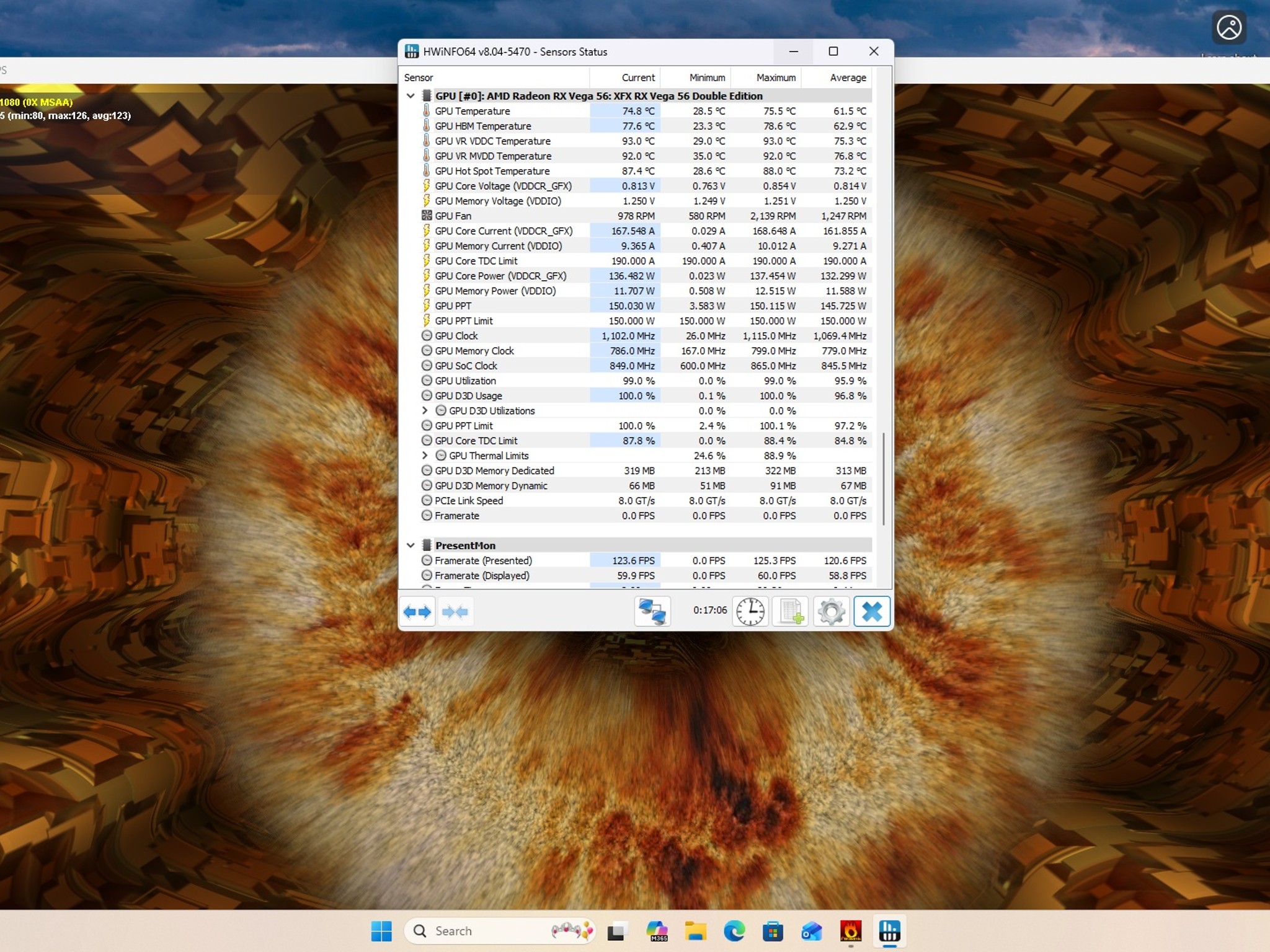
Task: Collapse the AMD Radeon RX Vega 56 GPU group
Action: coord(411,96)
